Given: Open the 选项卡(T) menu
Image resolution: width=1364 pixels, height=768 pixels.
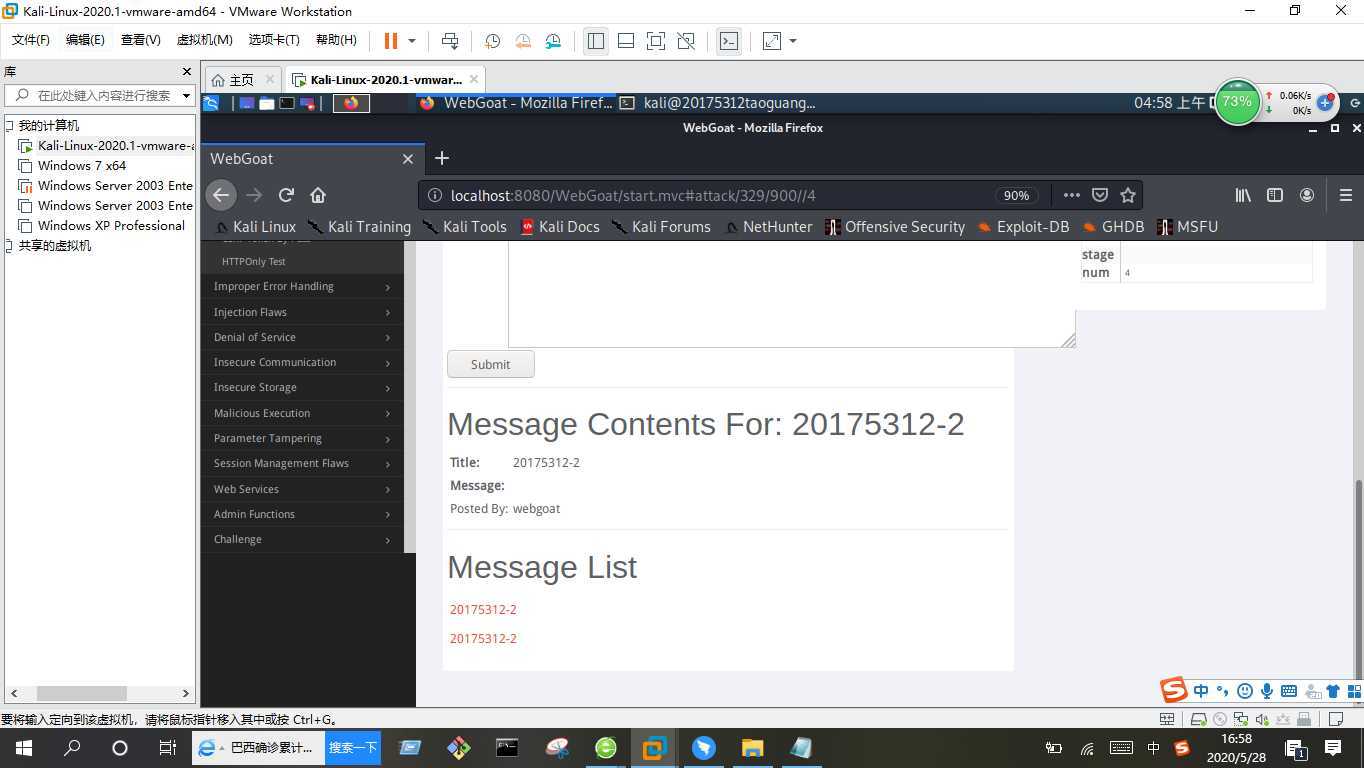Looking at the screenshot, I should pos(274,40).
